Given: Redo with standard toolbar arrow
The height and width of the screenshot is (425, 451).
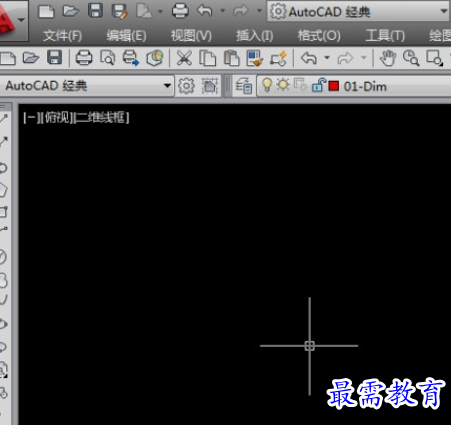Looking at the screenshot, I should (345, 58).
